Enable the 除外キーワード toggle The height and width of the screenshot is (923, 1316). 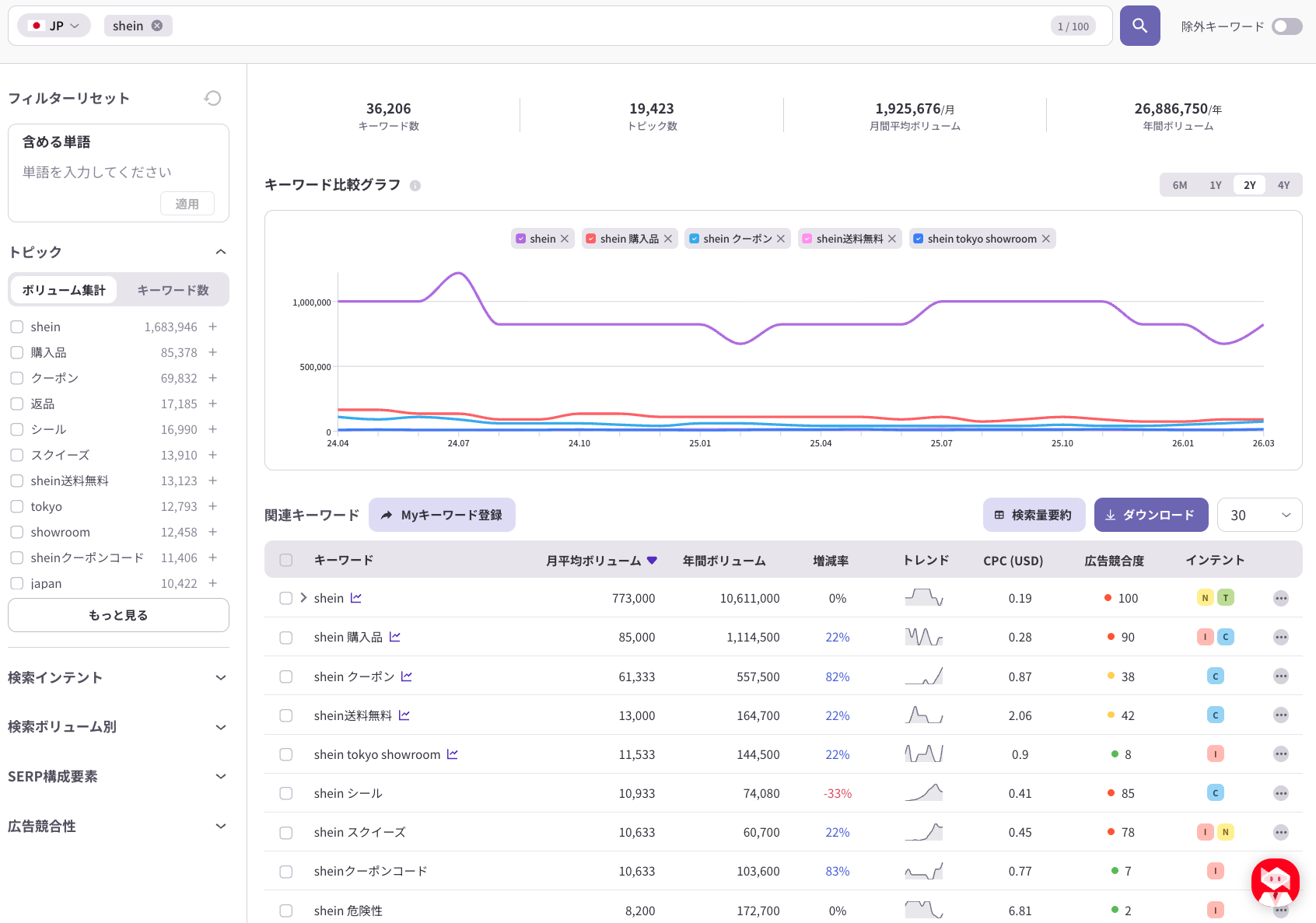click(x=1286, y=26)
